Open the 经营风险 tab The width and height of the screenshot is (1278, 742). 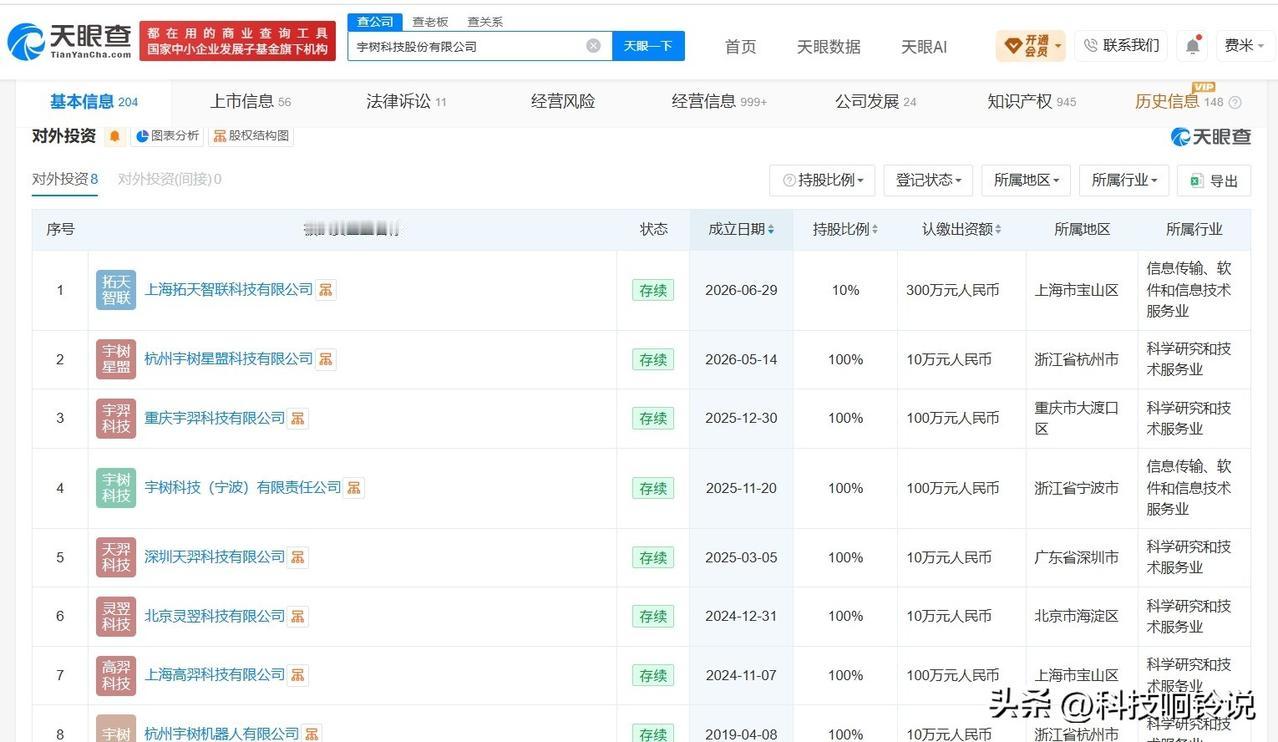pos(563,101)
